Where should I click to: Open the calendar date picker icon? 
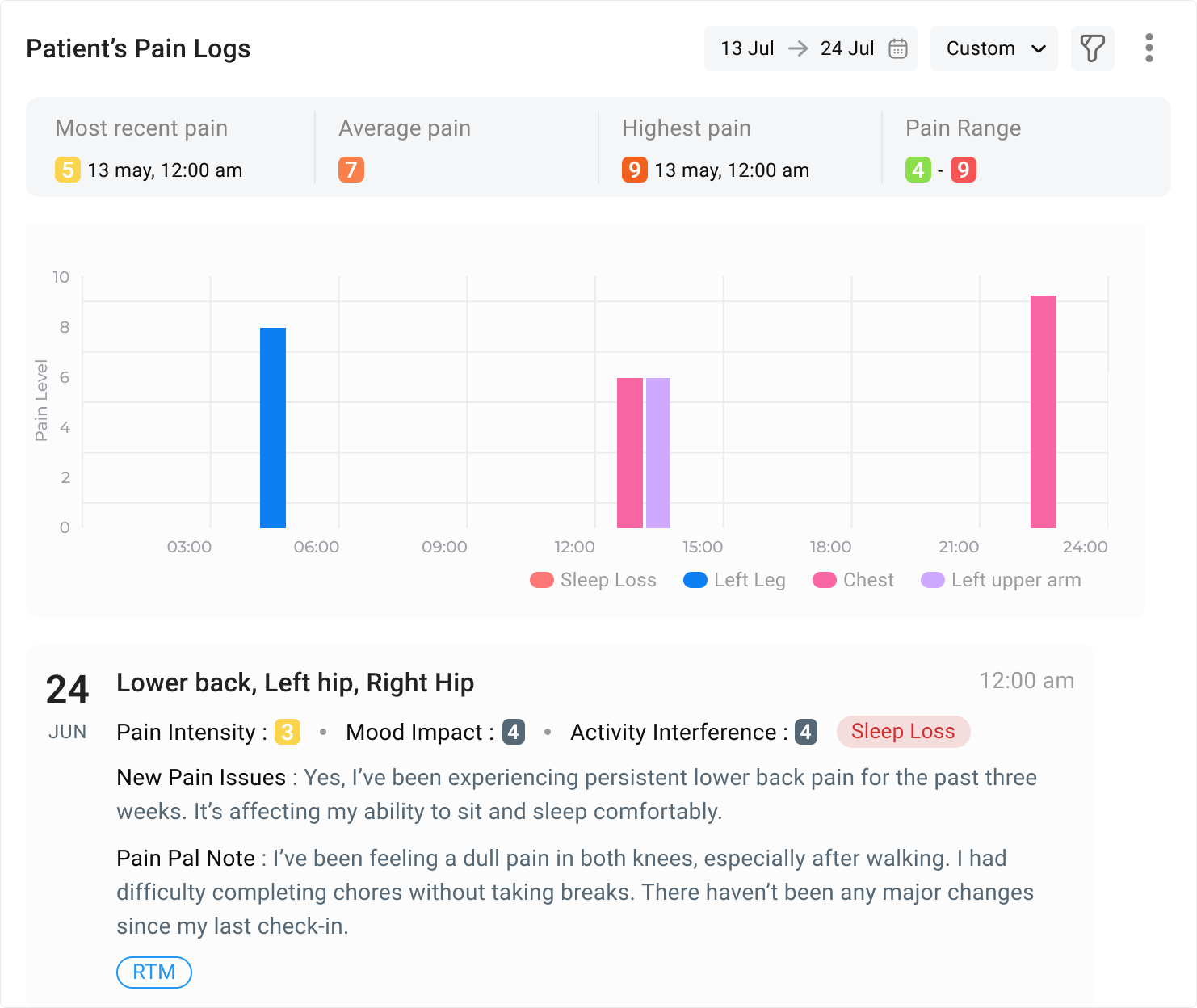pos(897,48)
